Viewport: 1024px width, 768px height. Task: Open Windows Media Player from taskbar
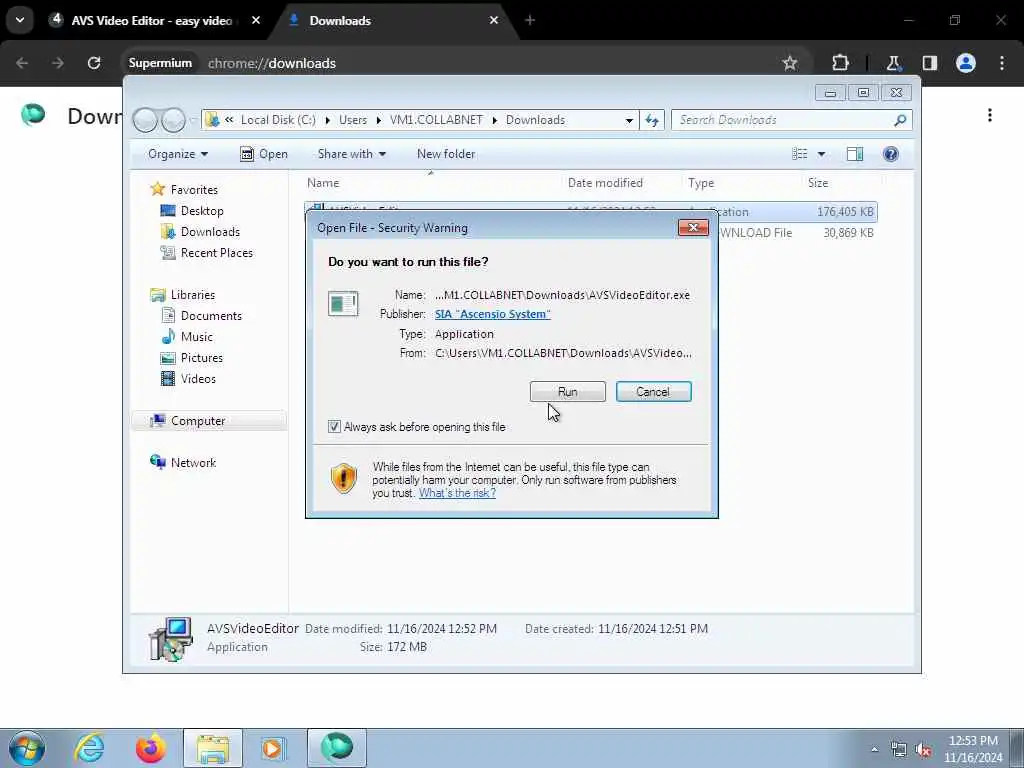click(x=273, y=748)
